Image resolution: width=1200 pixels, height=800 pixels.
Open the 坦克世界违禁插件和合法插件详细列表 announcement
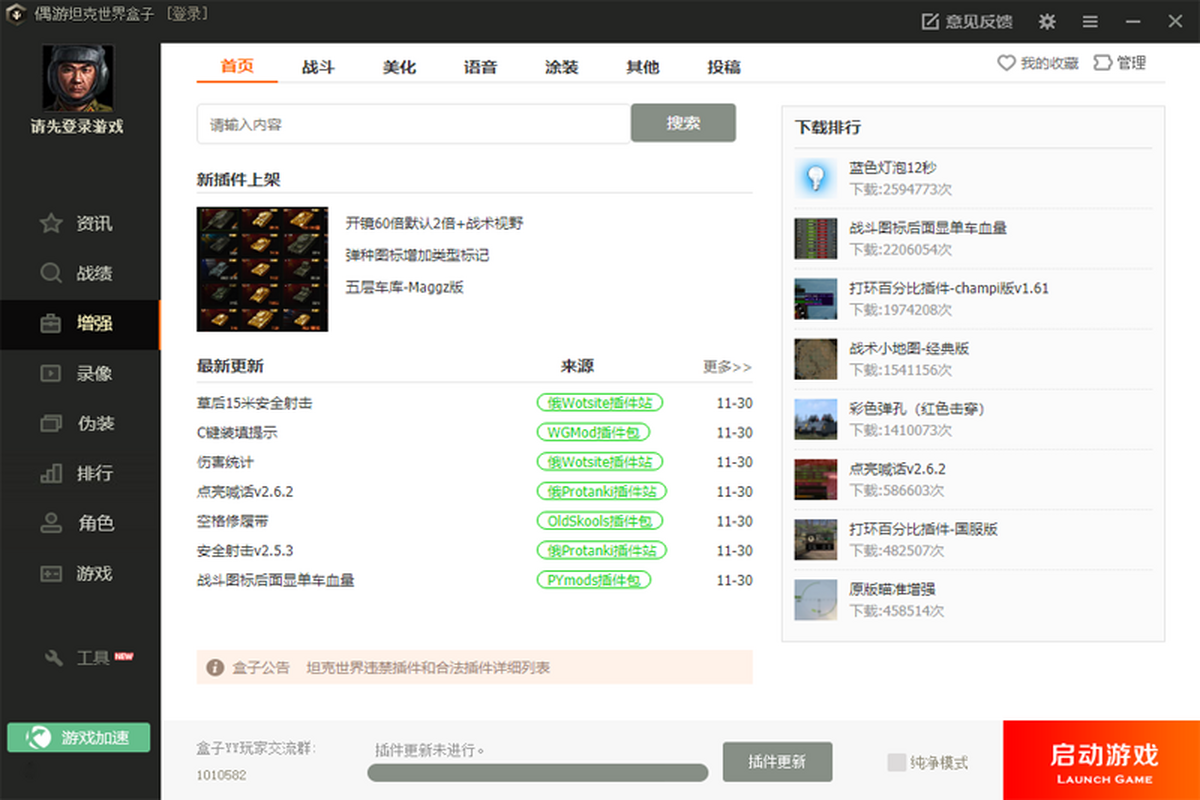pos(427,667)
